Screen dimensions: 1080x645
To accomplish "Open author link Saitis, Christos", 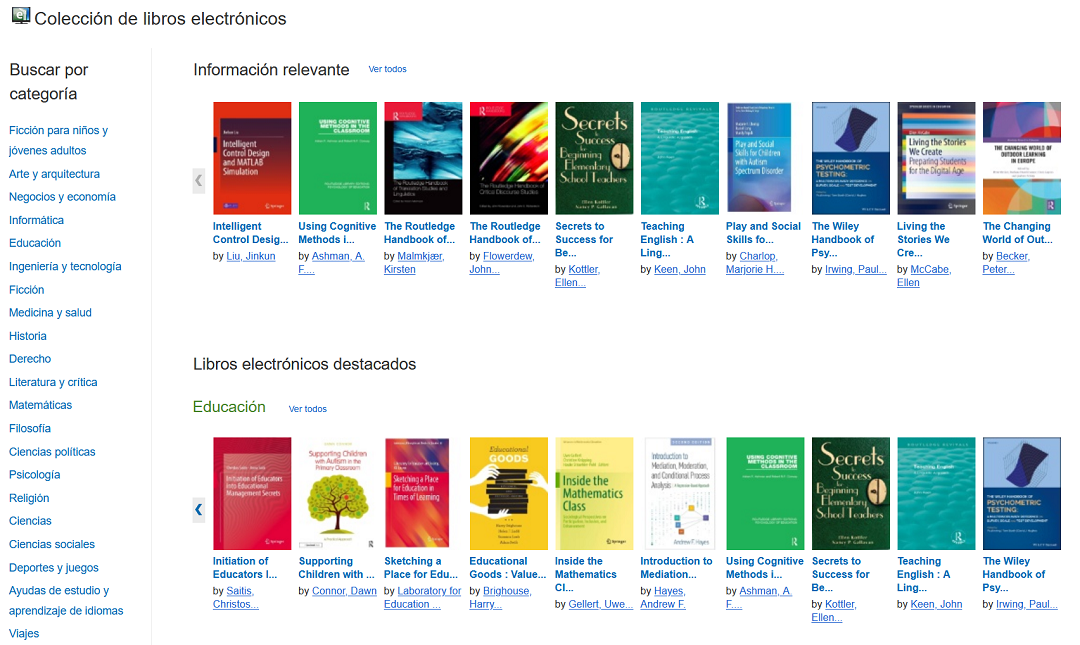I will 236,597.
